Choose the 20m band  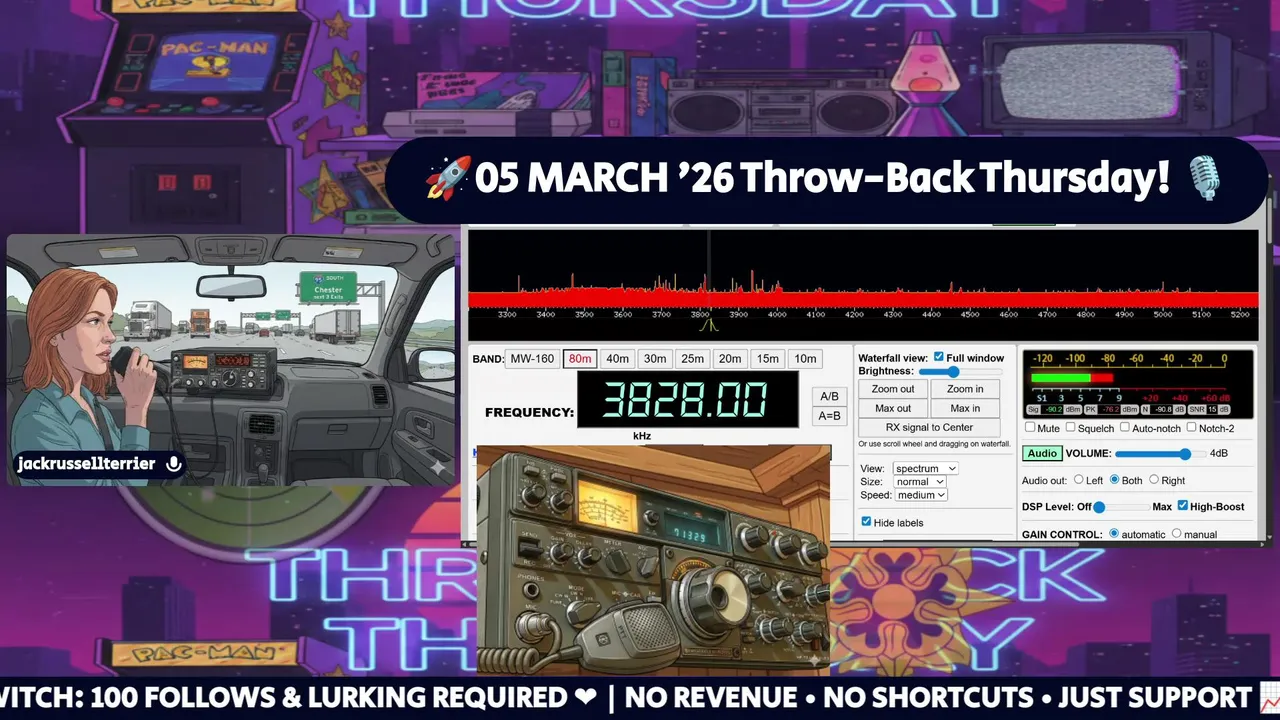(730, 359)
